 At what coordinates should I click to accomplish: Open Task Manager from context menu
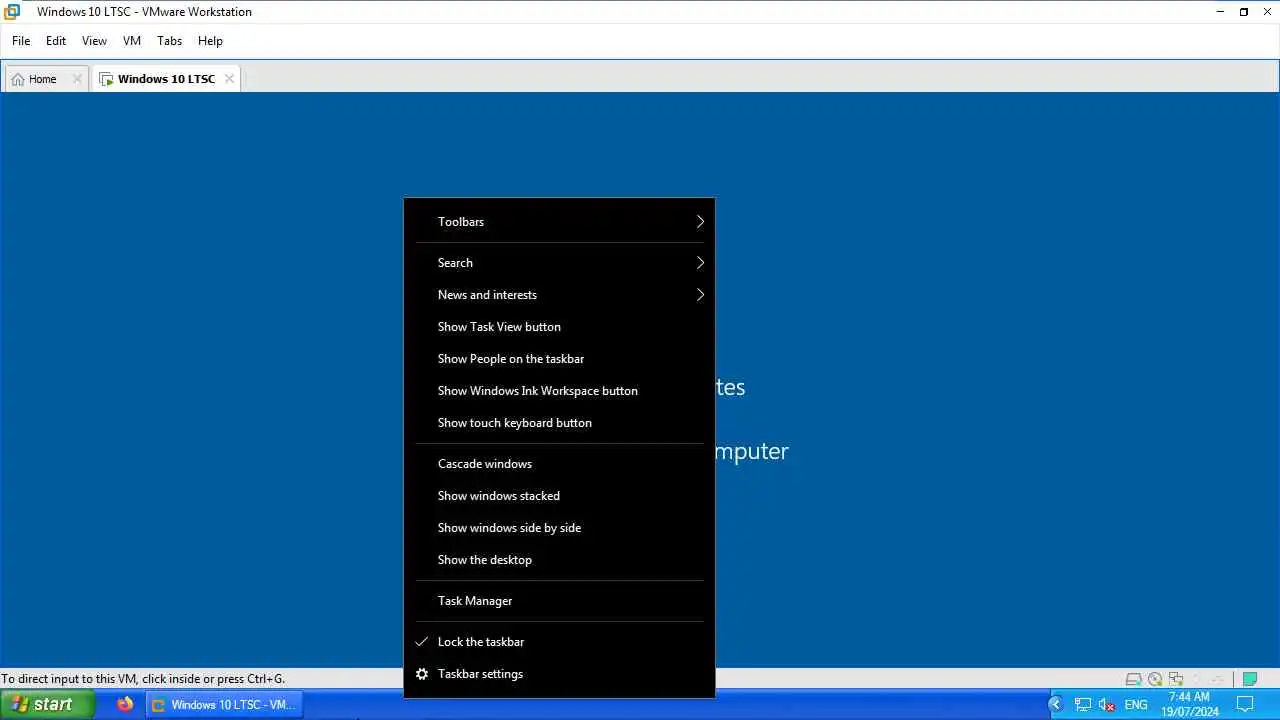pos(559,601)
